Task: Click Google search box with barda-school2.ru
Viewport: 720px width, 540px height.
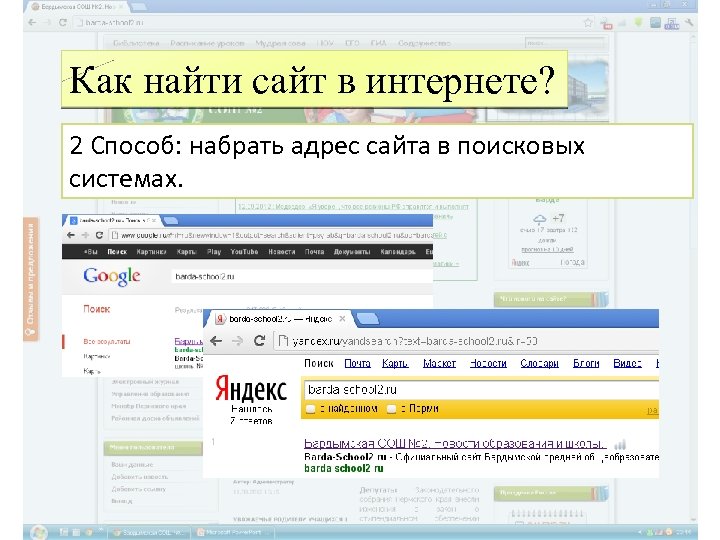Action: point(301,276)
